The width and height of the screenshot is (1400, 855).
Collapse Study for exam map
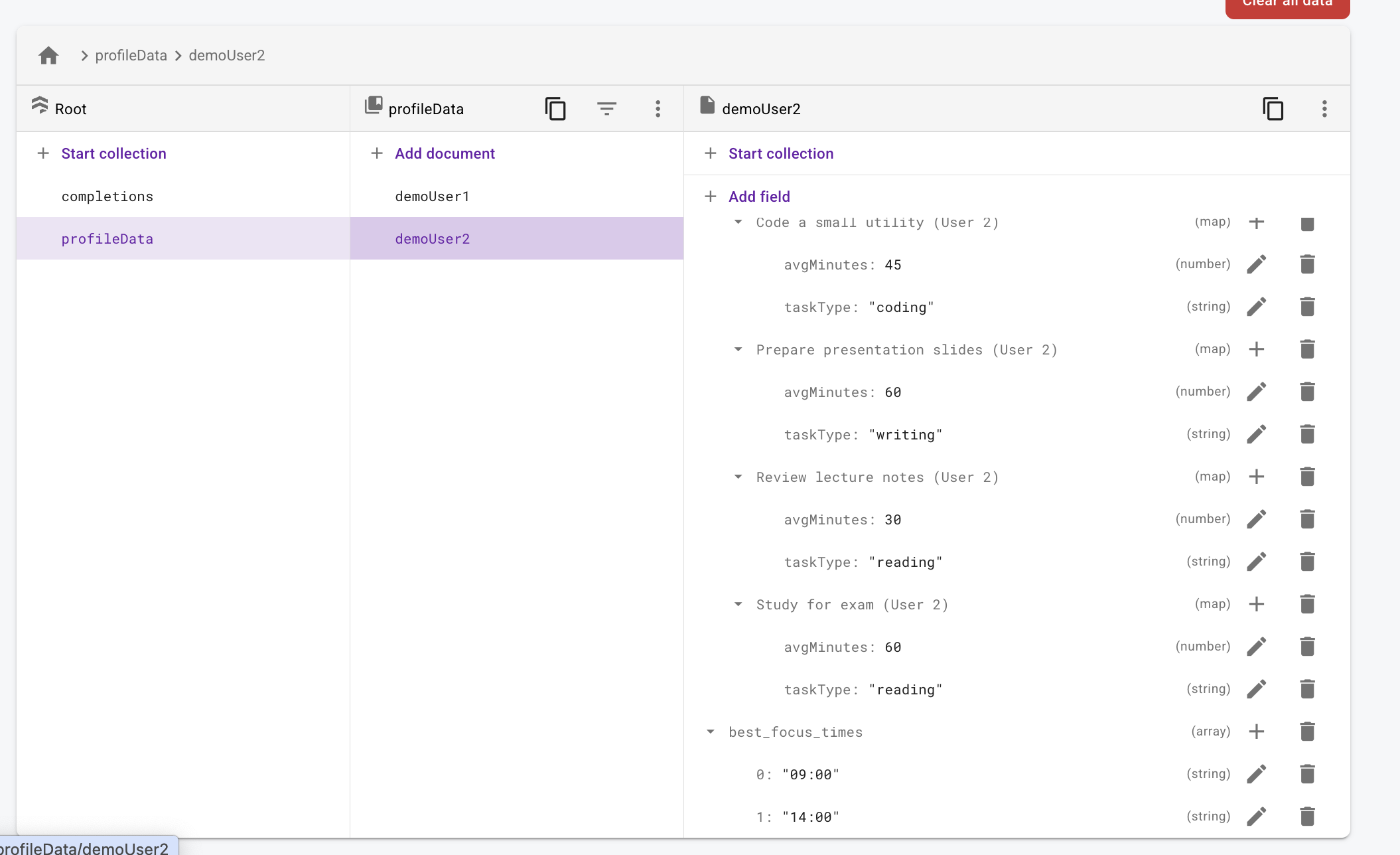[738, 605]
